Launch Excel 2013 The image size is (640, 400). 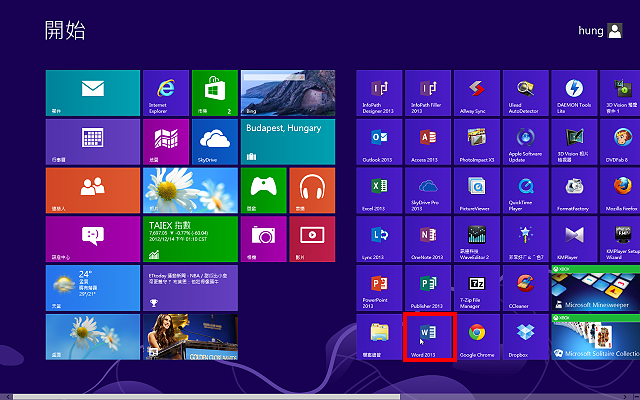tap(379, 191)
